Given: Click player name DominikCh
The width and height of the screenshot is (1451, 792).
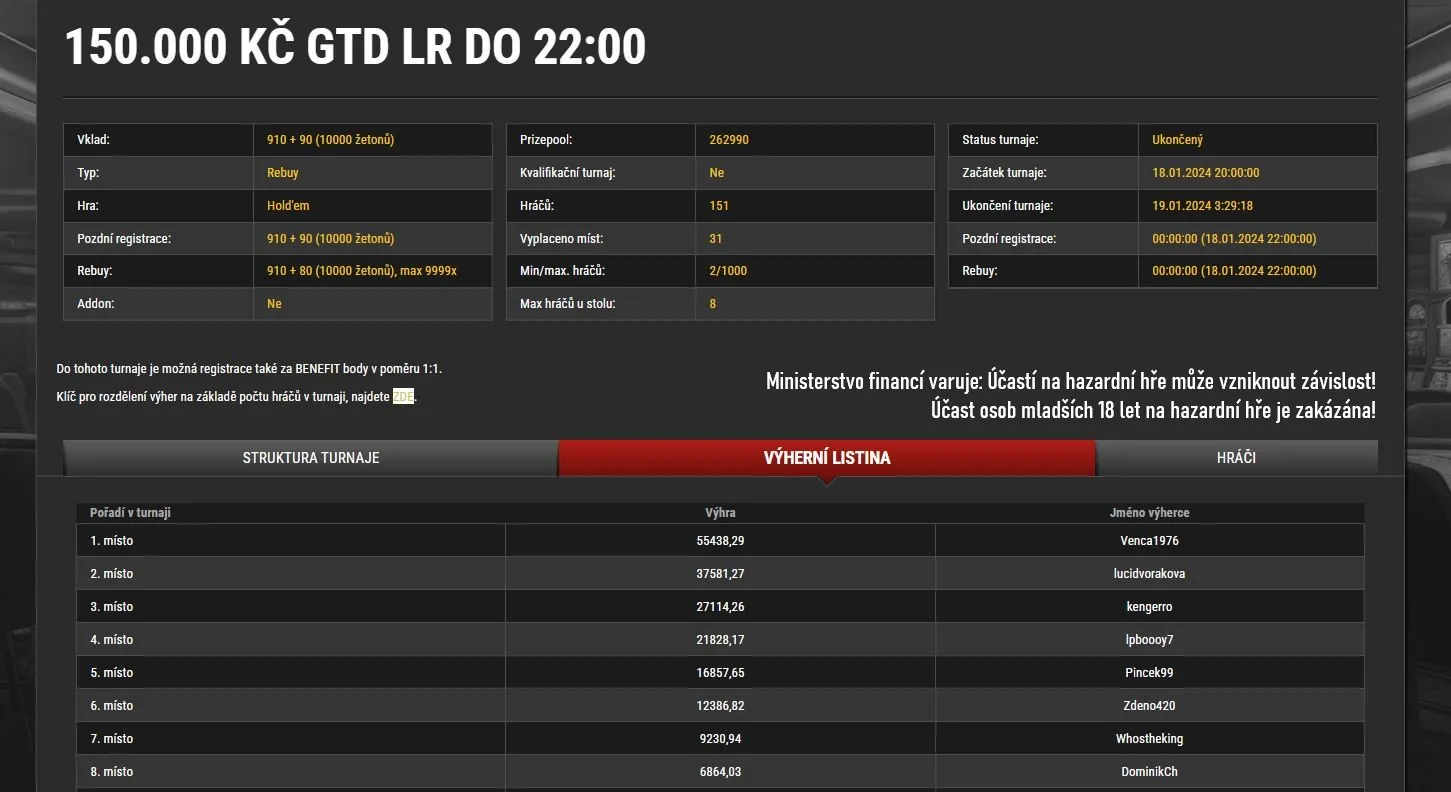Looking at the screenshot, I should coord(1149,772).
